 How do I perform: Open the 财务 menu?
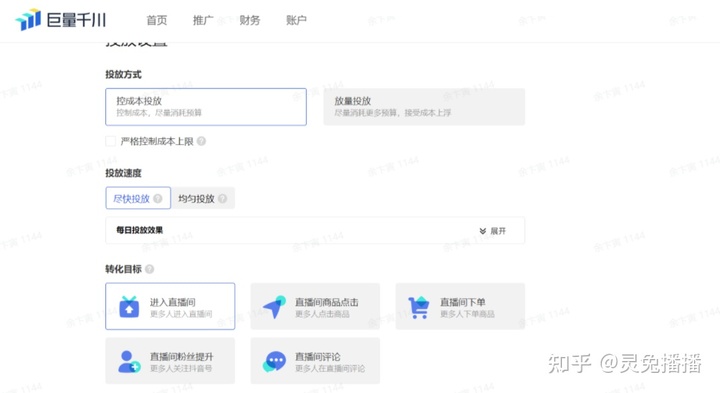pyautogui.click(x=250, y=20)
